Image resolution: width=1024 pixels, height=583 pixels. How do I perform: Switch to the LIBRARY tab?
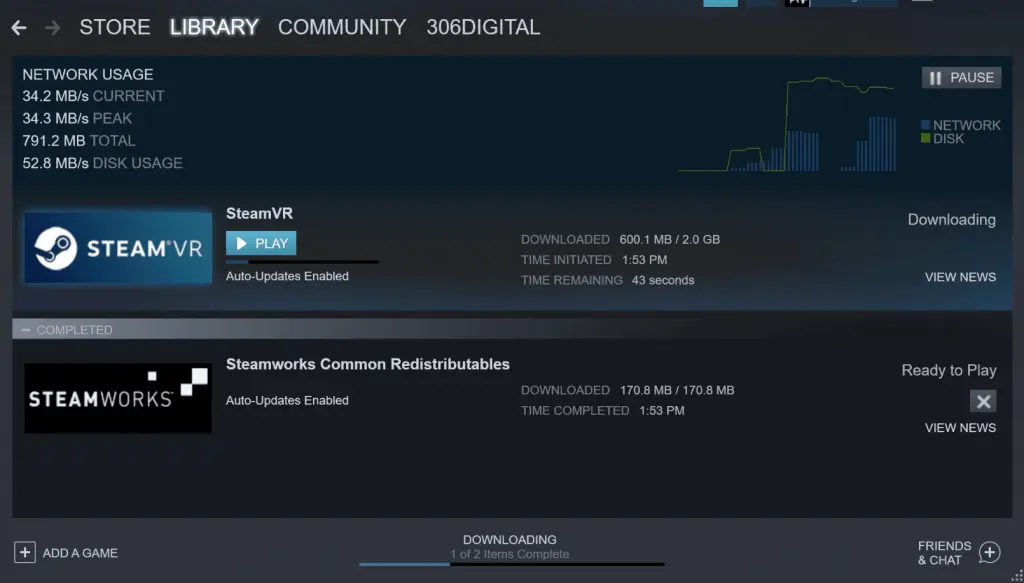point(214,27)
